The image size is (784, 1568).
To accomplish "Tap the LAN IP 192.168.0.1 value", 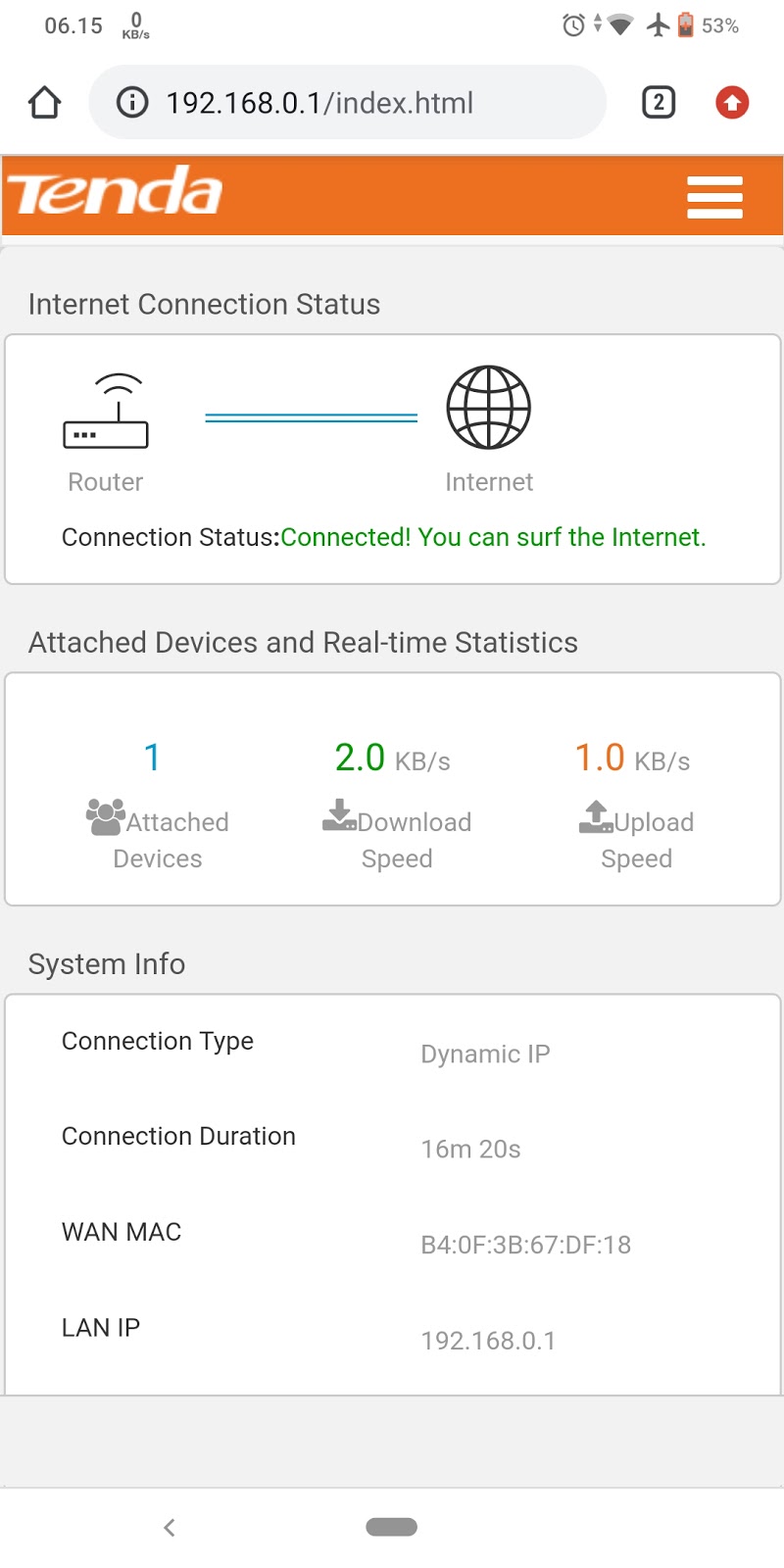I will 488,1341.
